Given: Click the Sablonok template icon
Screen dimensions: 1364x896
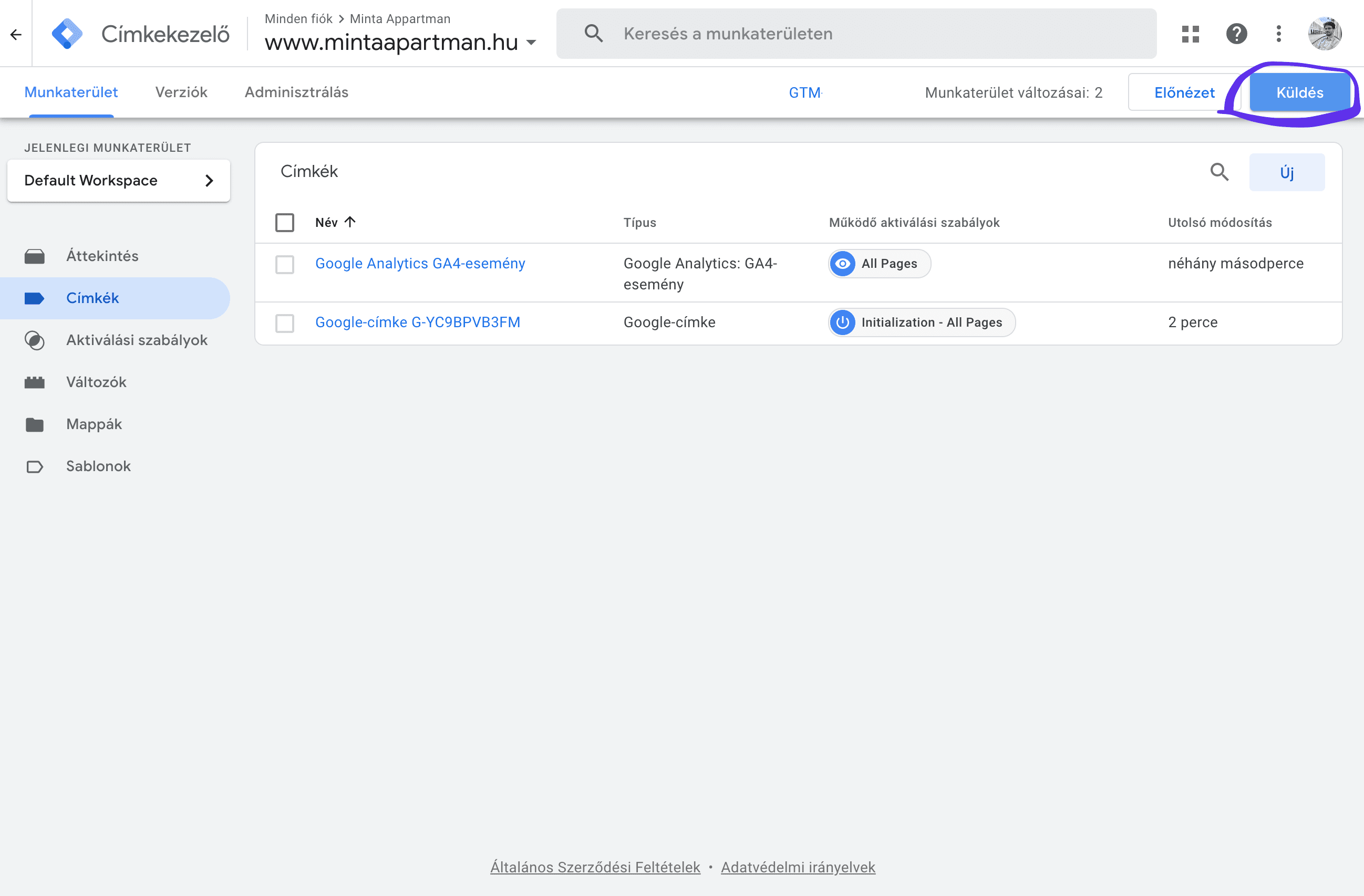Looking at the screenshot, I should (34, 466).
